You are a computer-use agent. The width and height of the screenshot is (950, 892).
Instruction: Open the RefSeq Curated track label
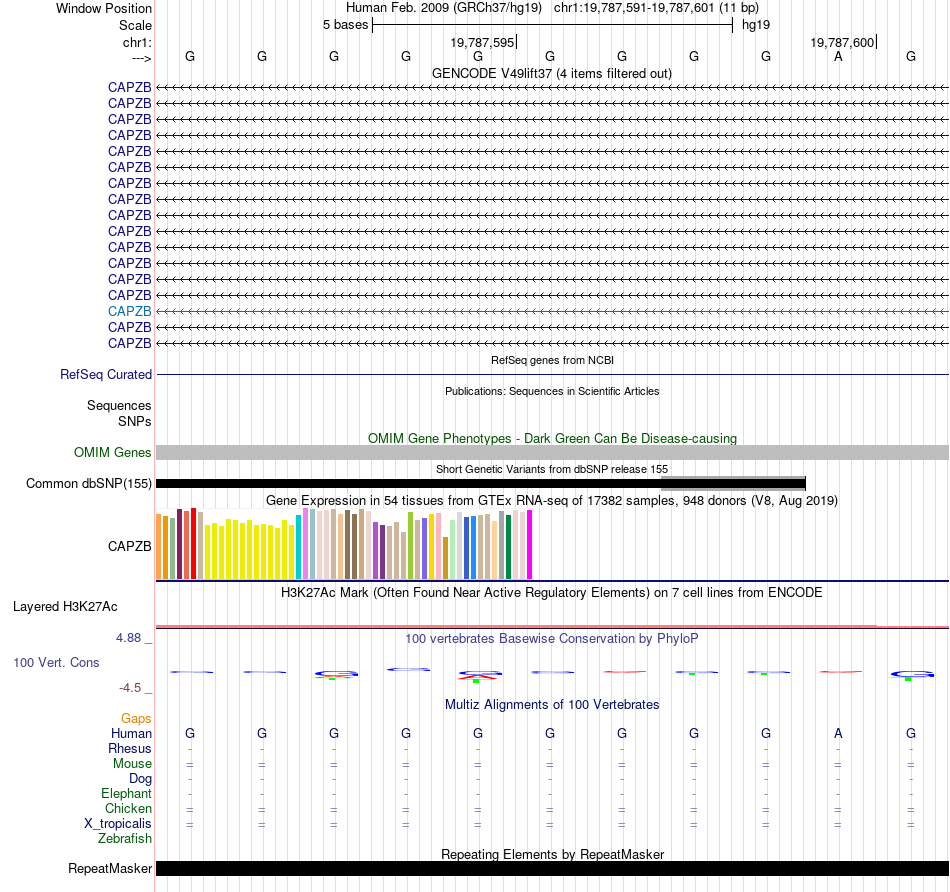click(x=105, y=374)
